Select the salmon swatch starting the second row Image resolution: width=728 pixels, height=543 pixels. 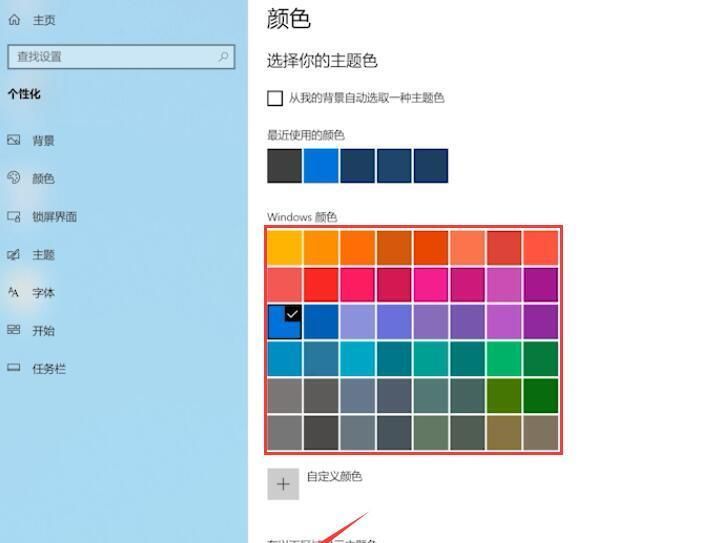pos(284,284)
